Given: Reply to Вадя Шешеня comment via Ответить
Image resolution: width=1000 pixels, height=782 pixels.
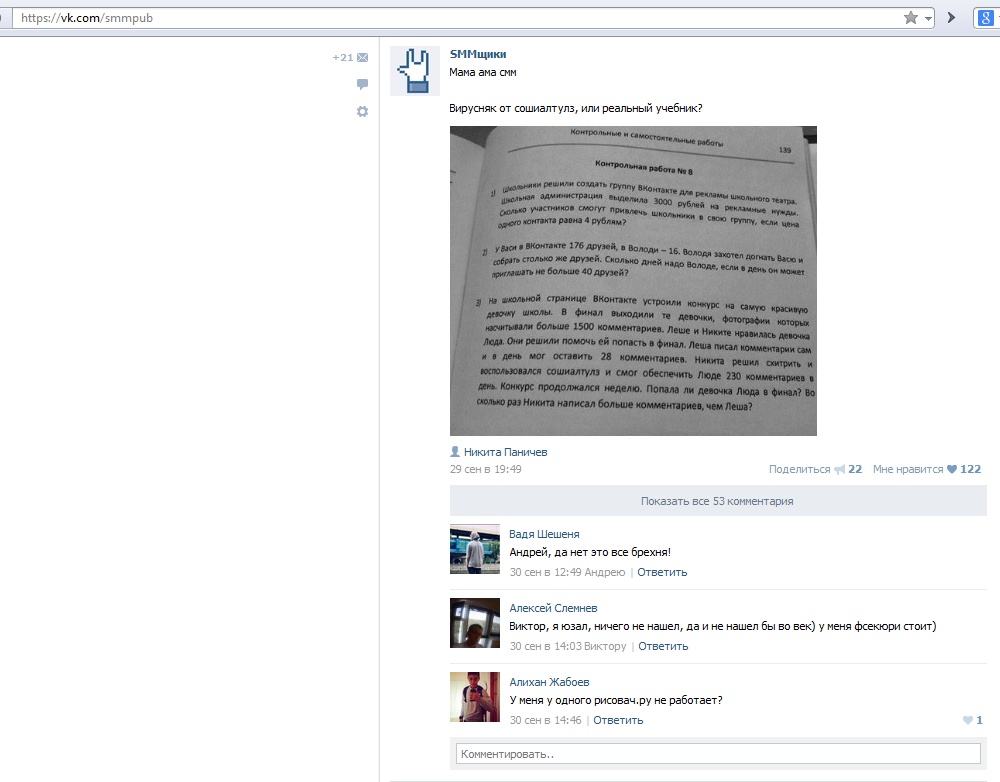Looking at the screenshot, I should point(662,572).
